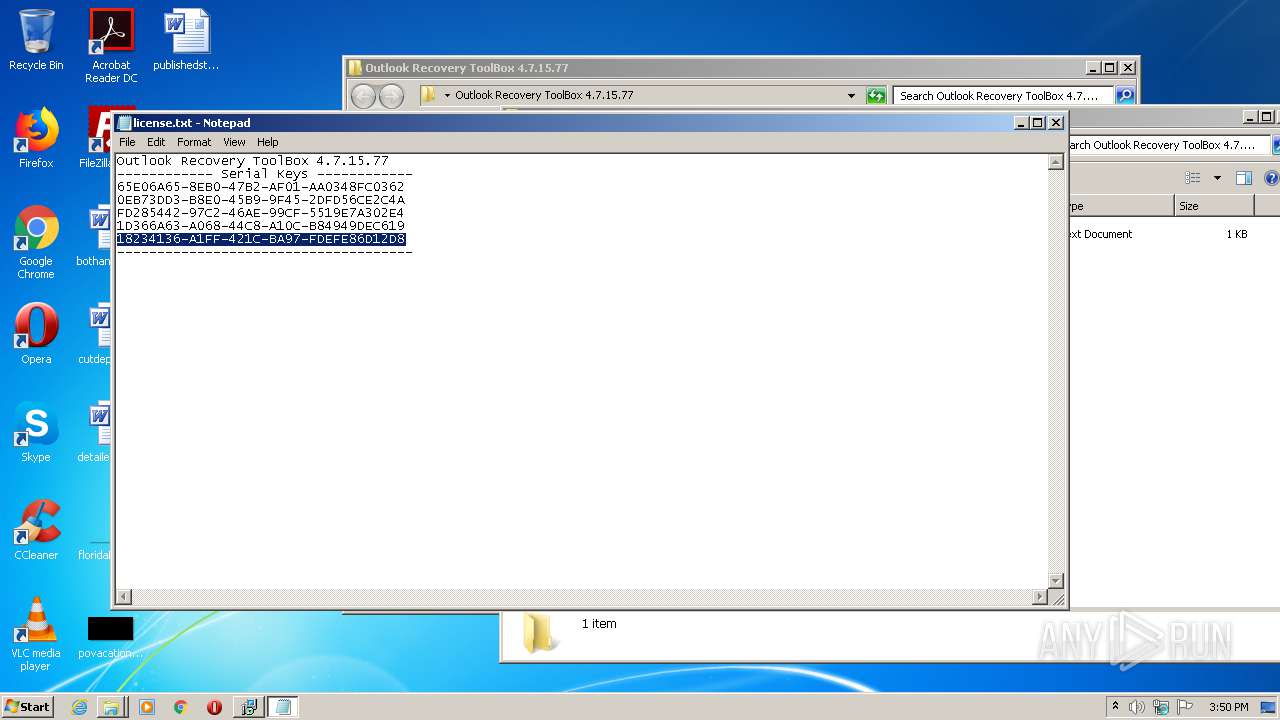Click the Notepad vertical scrollbar down arrow
Viewport: 1280px width, 720px height.
coord(1055,581)
